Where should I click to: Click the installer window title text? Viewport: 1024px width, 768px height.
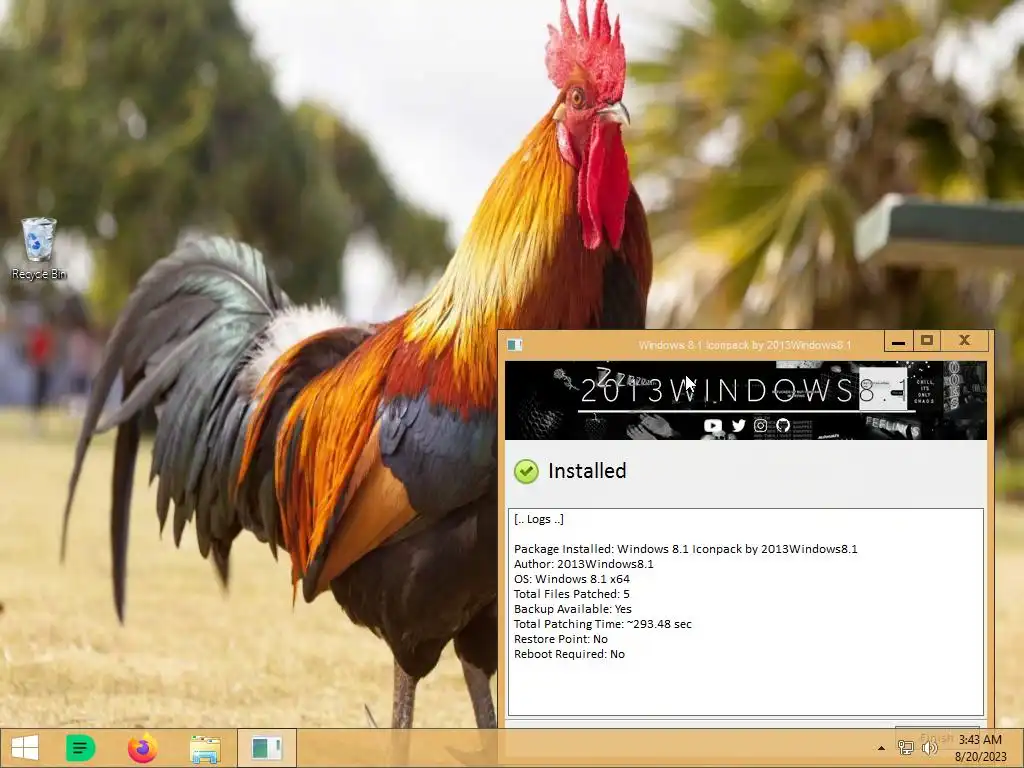click(x=745, y=345)
